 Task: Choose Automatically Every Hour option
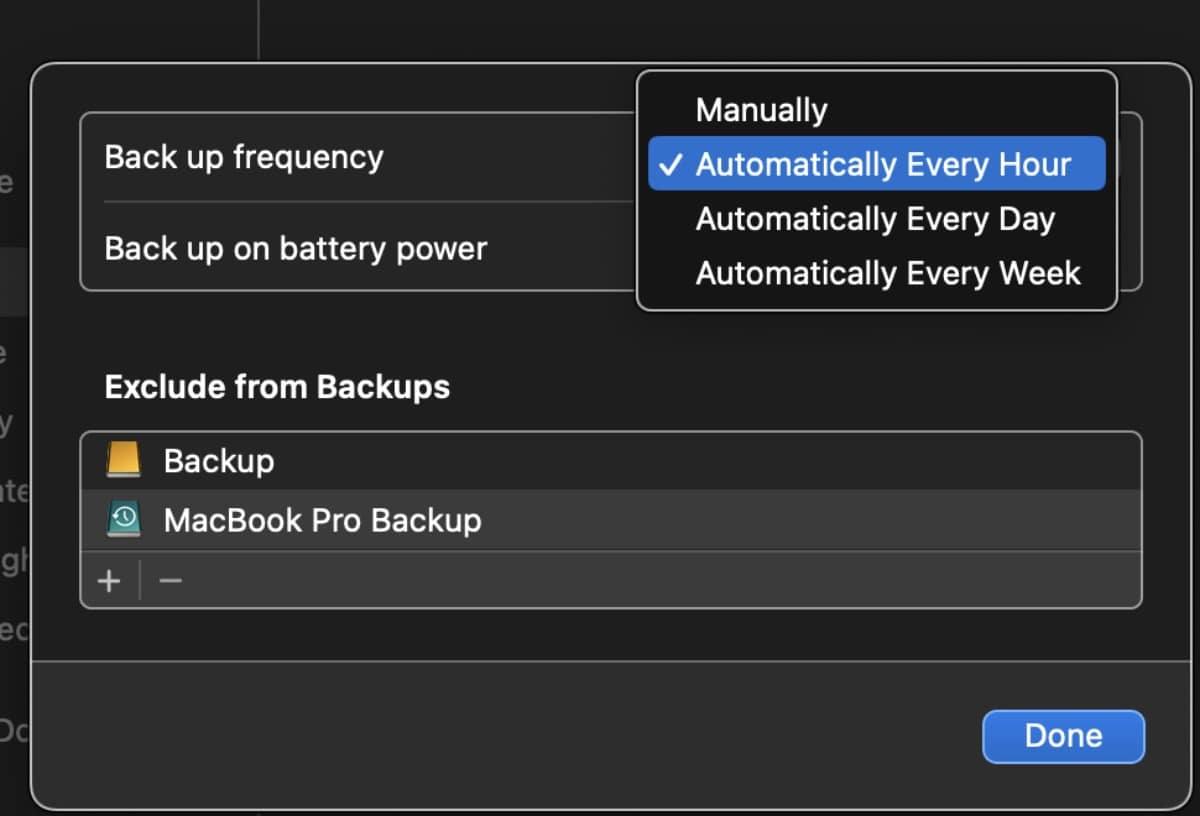pyautogui.click(x=883, y=164)
